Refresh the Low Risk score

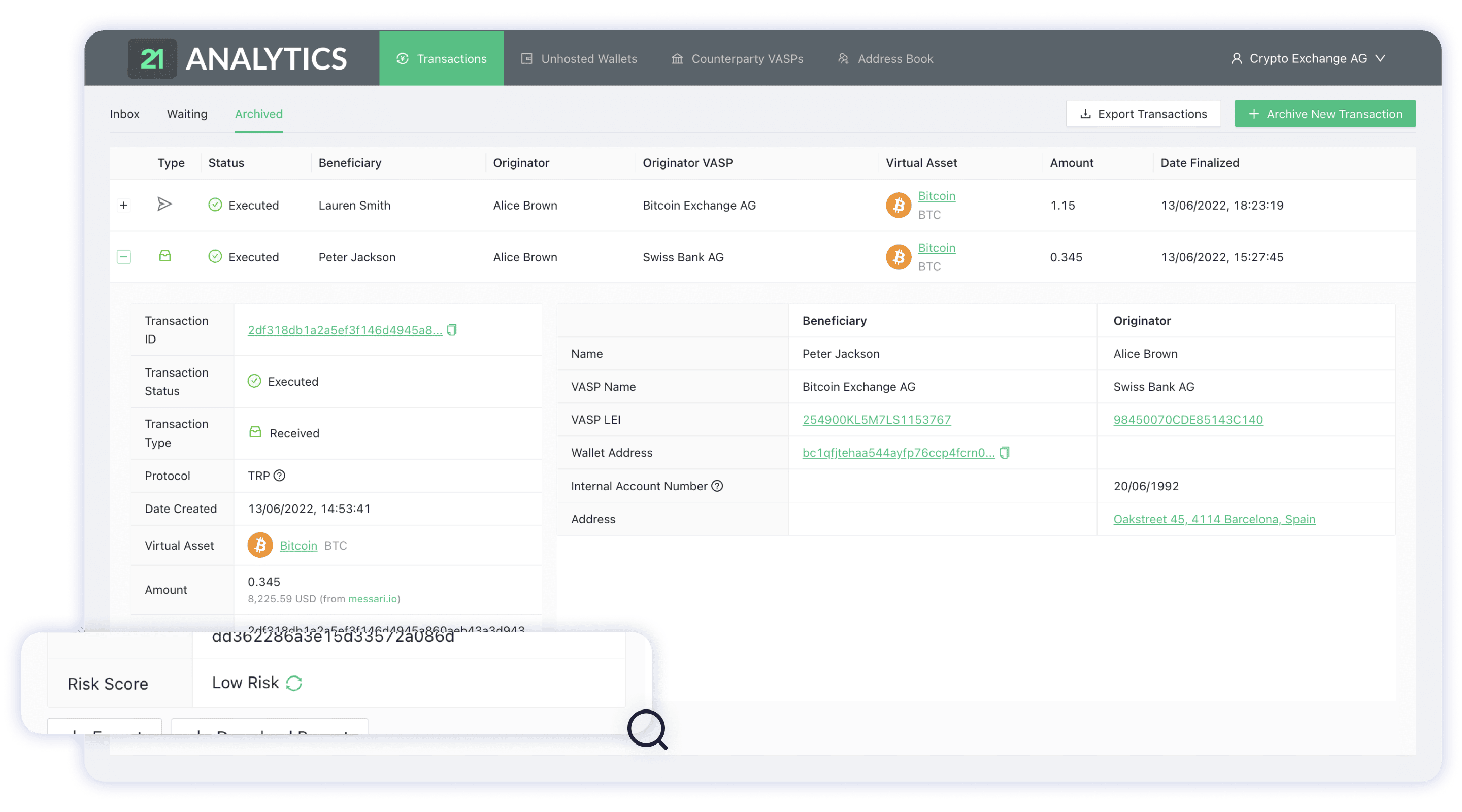pos(294,683)
